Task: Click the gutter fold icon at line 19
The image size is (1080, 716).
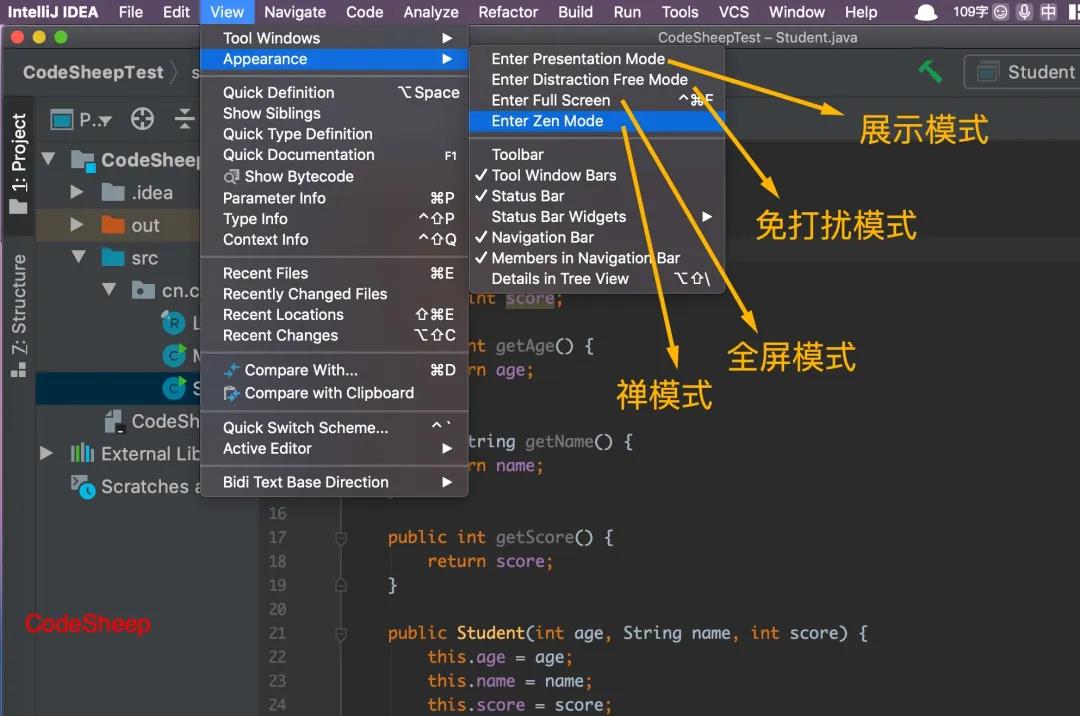Action: click(340, 585)
